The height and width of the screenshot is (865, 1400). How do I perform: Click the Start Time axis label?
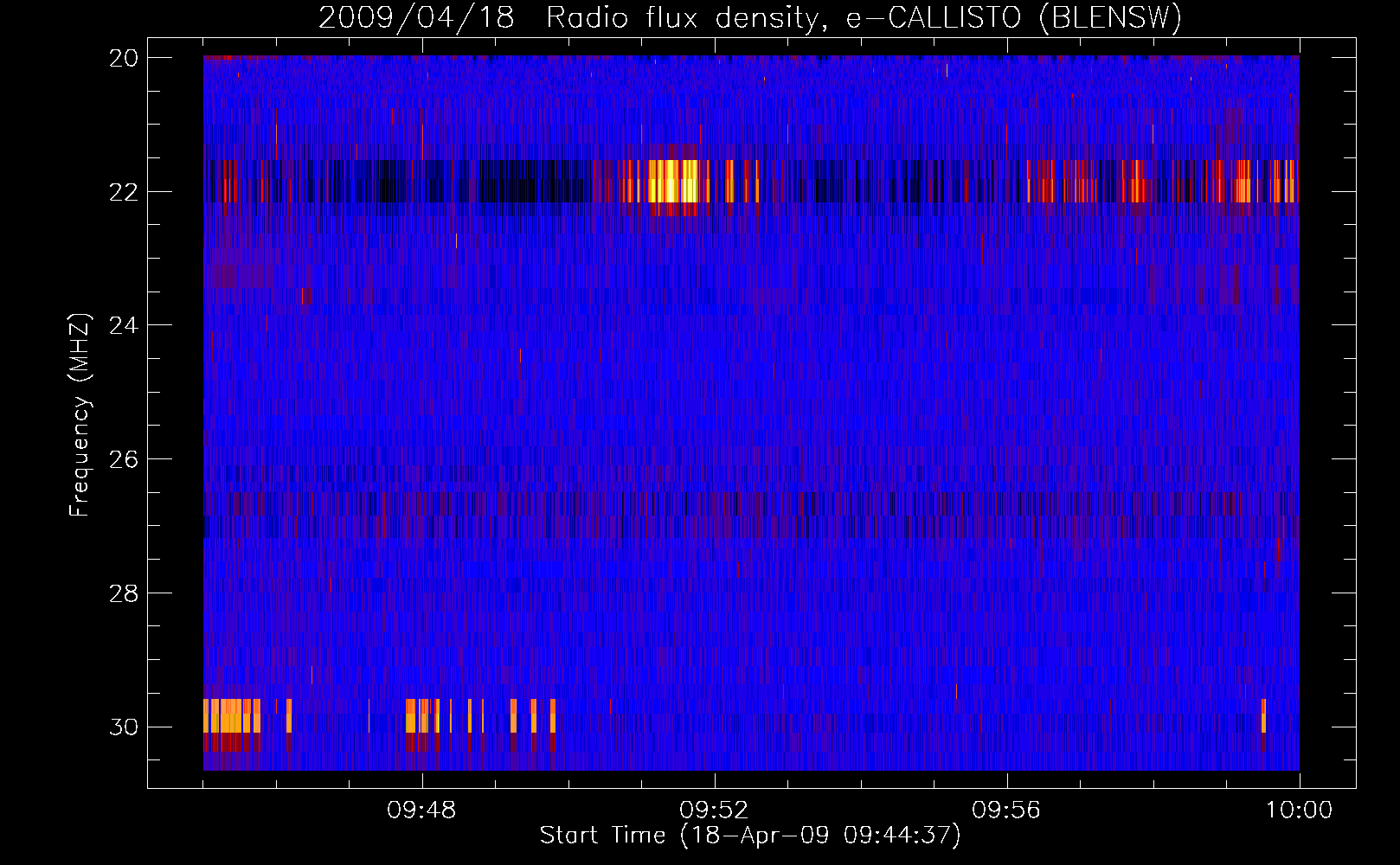750,836
